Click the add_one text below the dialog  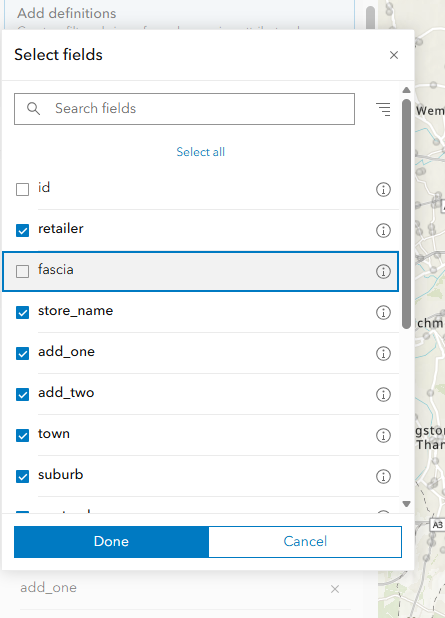pyautogui.click(x=48, y=588)
